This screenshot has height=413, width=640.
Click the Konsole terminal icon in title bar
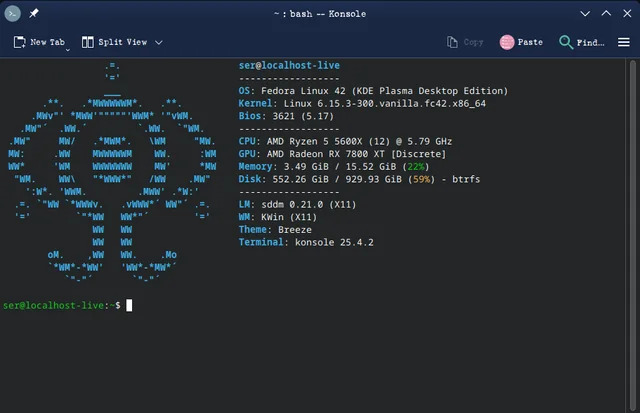(13, 14)
